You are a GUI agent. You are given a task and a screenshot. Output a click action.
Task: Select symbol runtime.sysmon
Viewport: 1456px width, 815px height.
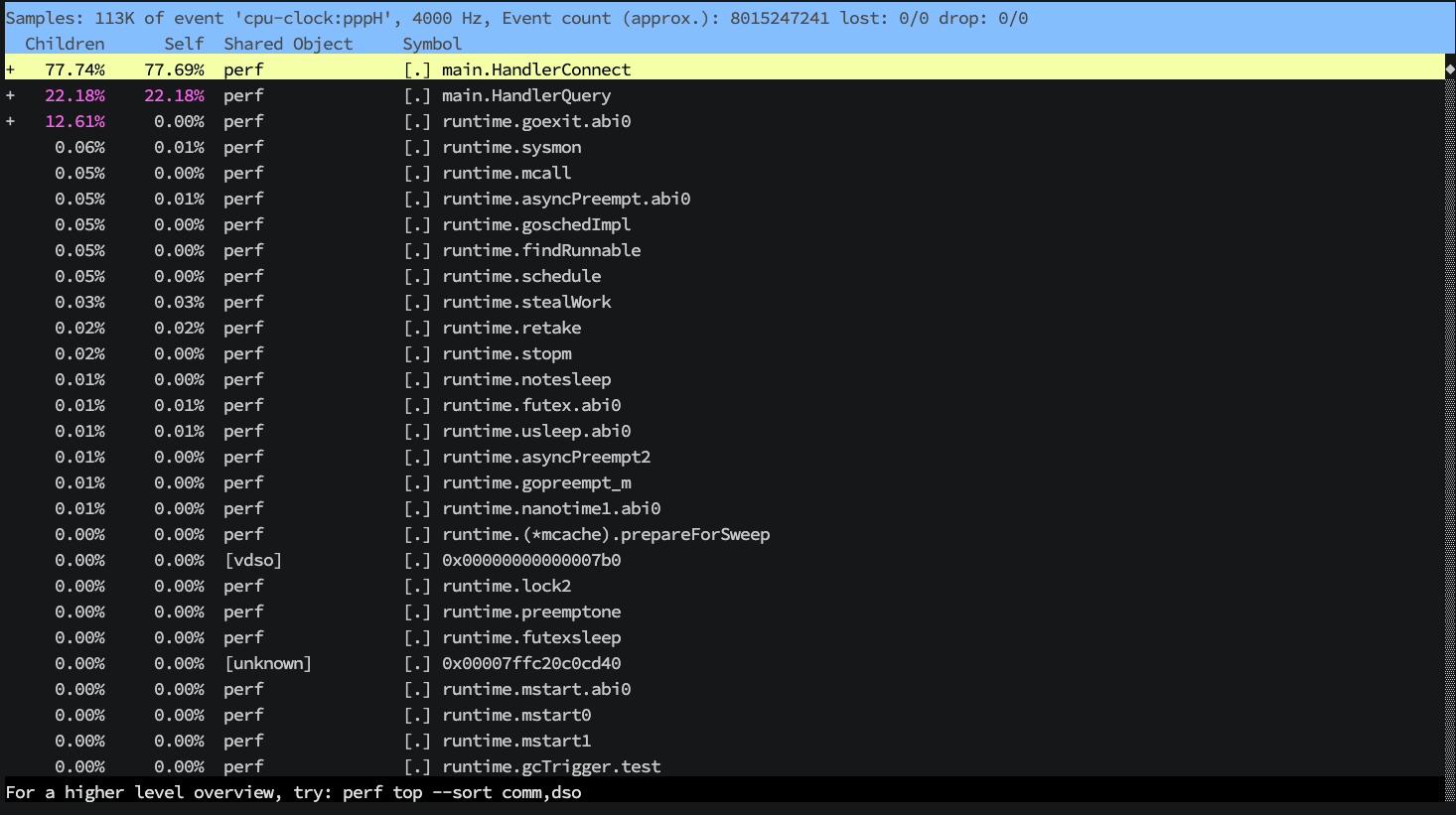(x=511, y=147)
